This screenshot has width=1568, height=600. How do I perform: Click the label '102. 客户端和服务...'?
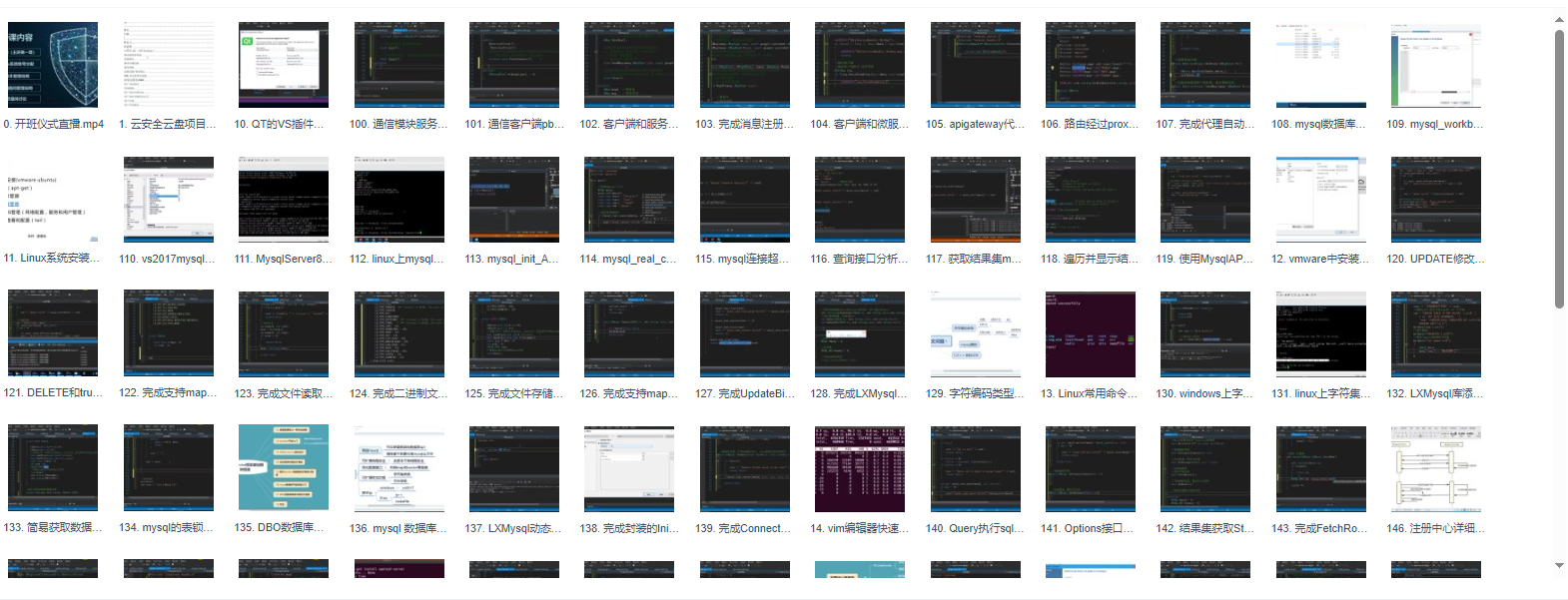click(x=629, y=125)
